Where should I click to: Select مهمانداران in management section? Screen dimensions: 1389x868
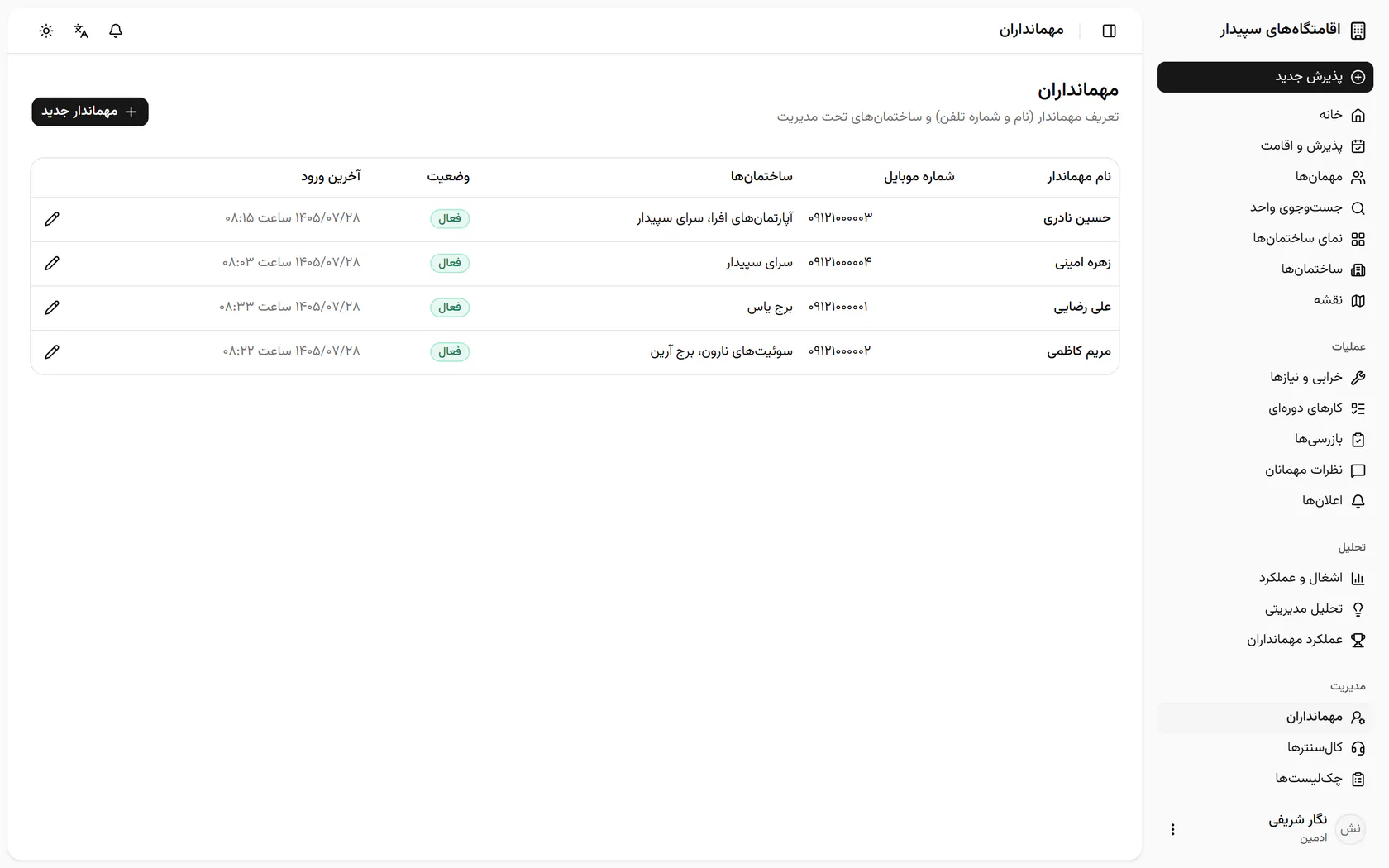[1265, 718]
